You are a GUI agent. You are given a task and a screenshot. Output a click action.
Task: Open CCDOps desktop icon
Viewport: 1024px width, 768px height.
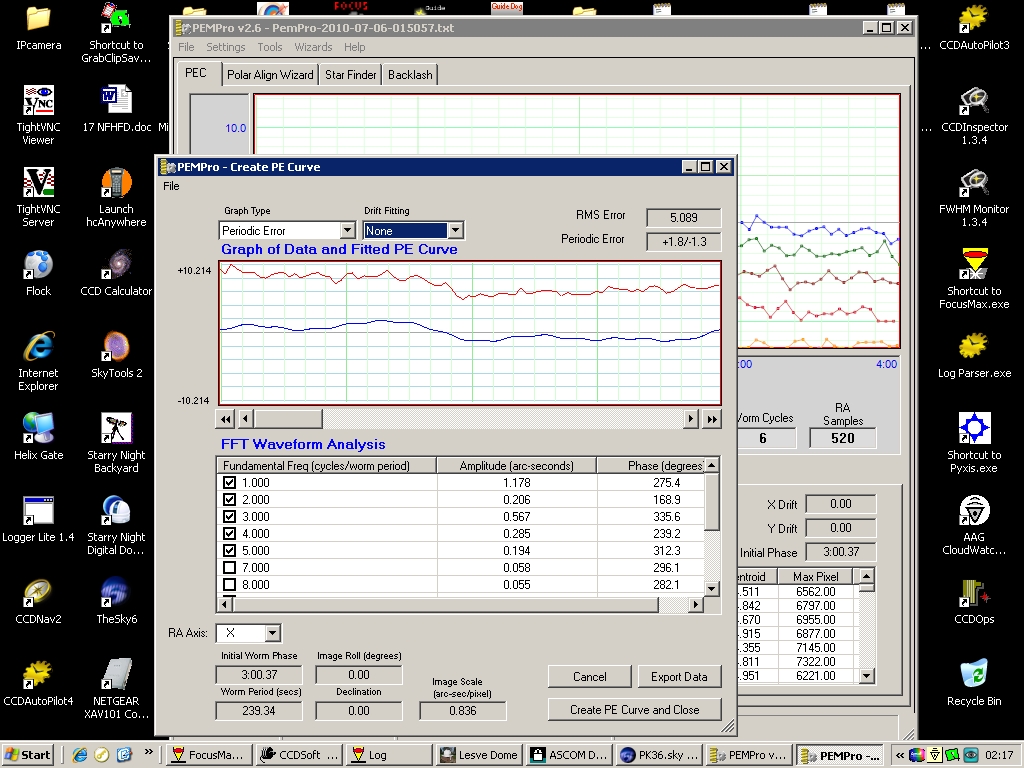pos(974,600)
